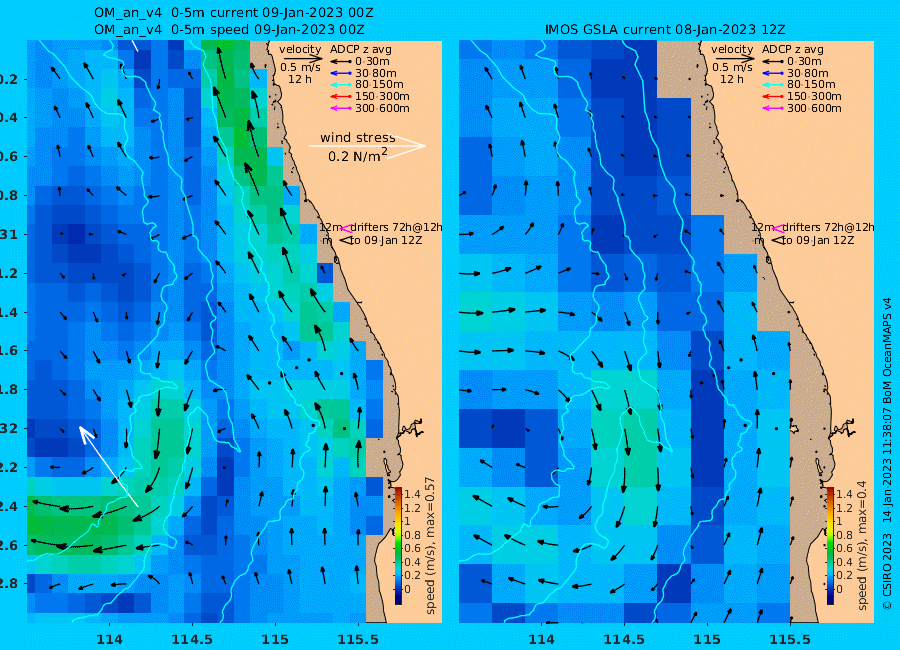900x650 pixels.
Task: Click the velocity scale arrow in the left panel
Action: (301, 59)
